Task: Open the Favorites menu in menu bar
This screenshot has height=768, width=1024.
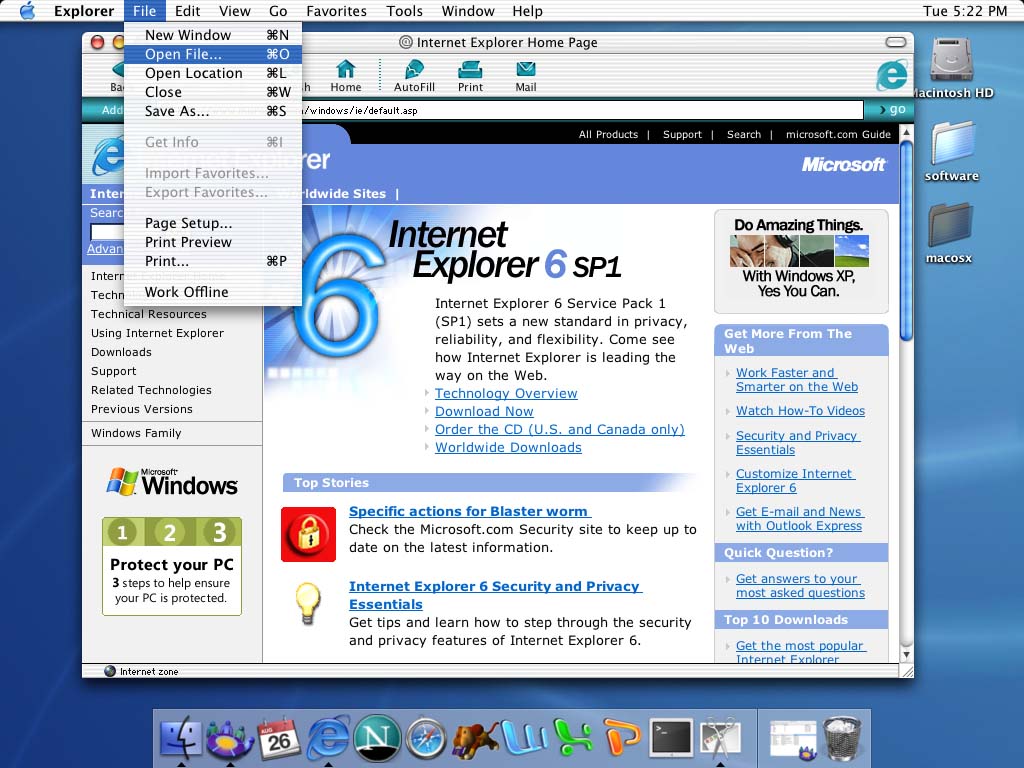Action: [336, 11]
